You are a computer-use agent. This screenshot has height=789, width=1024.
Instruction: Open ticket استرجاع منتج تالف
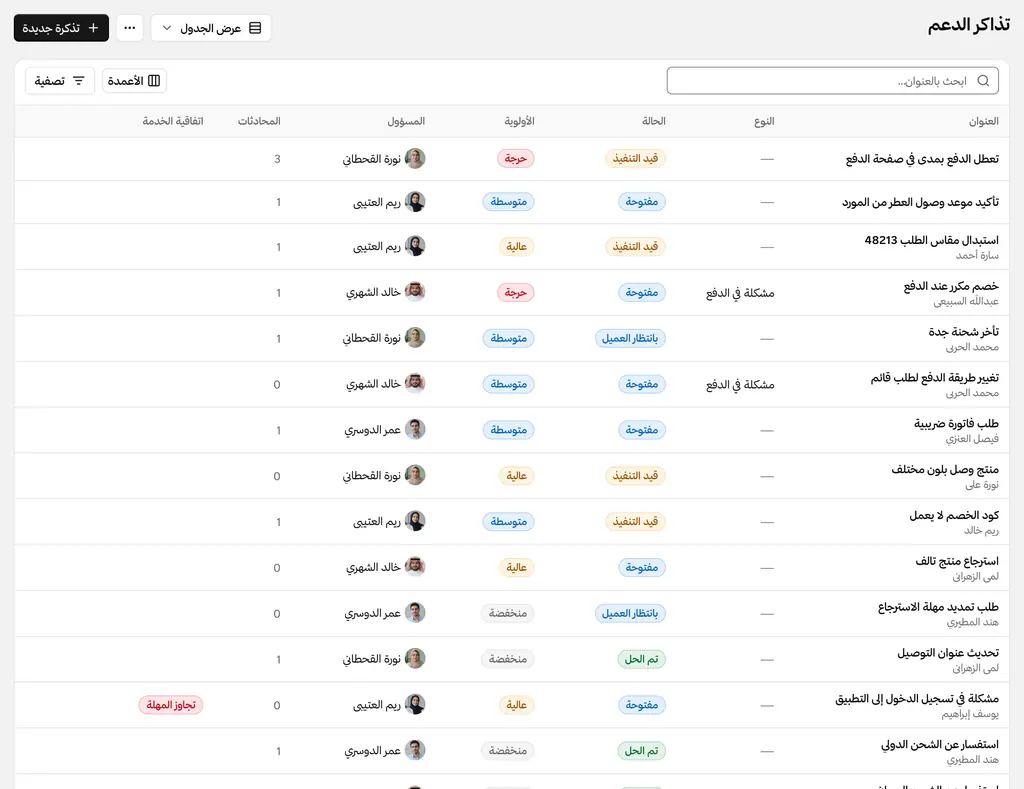957,561
